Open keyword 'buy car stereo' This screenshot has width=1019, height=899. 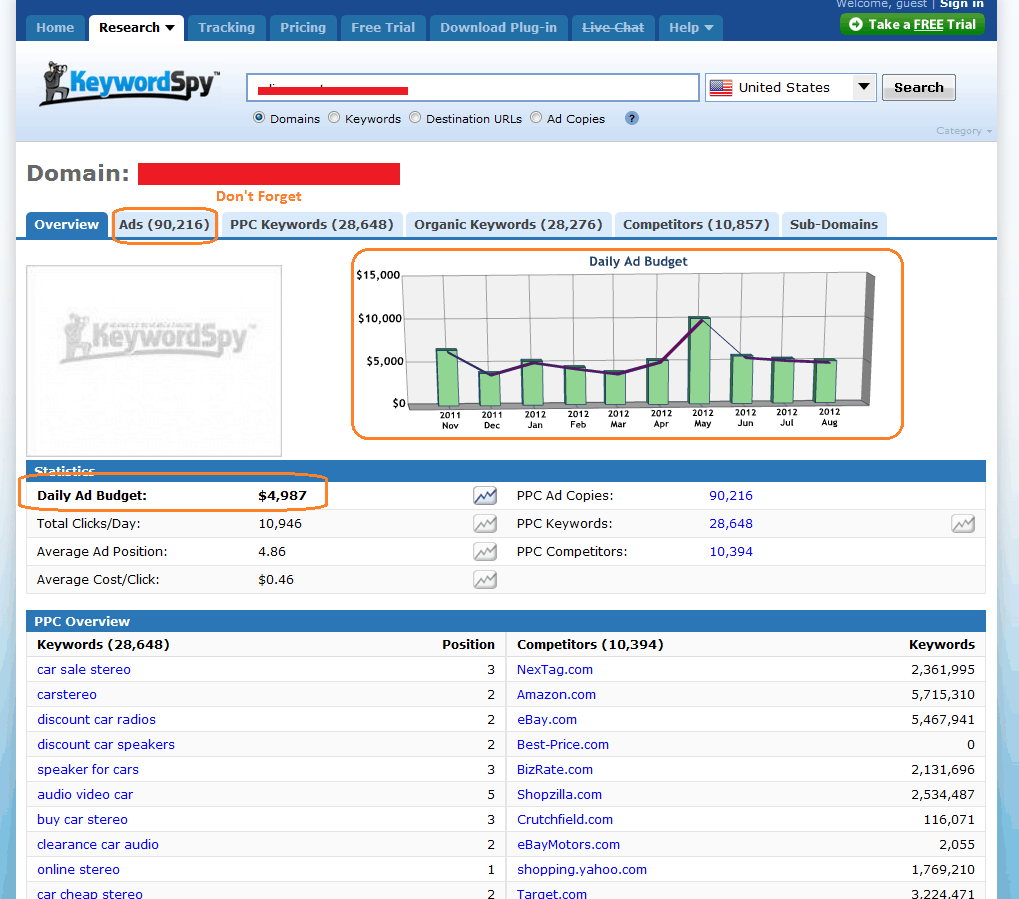(83, 820)
